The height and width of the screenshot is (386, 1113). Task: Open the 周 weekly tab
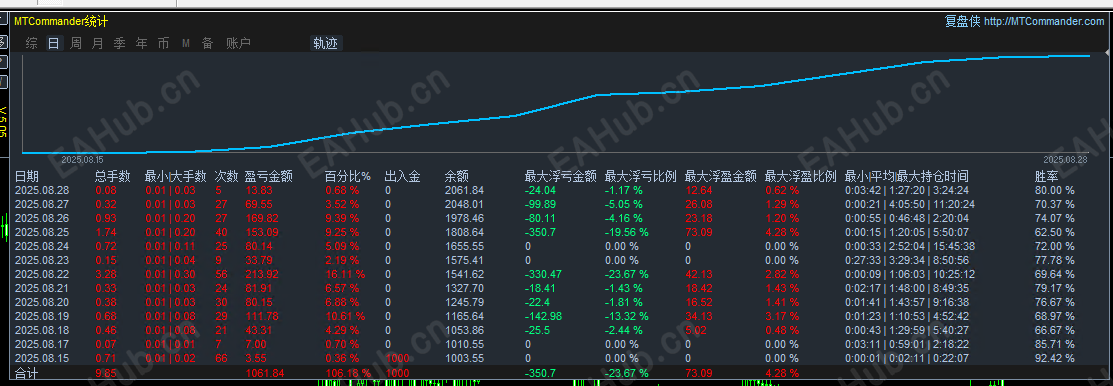click(x=75, y=43)
